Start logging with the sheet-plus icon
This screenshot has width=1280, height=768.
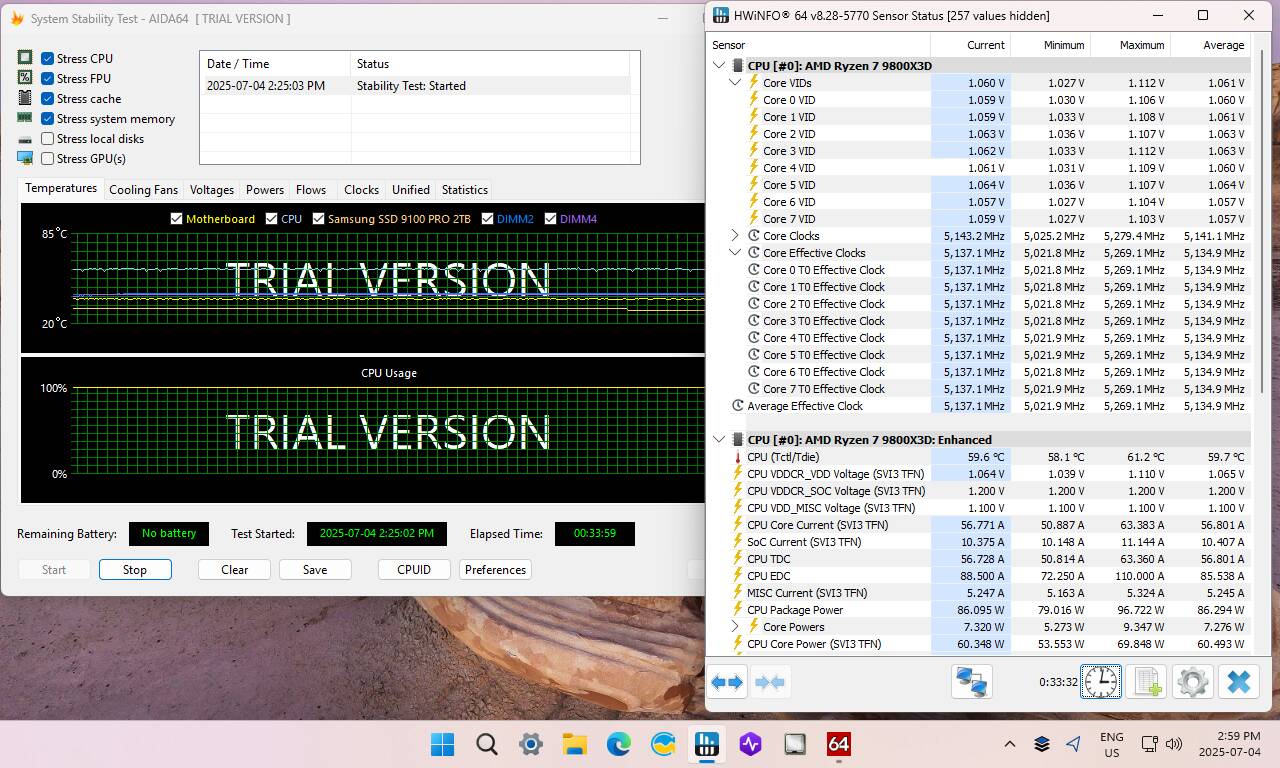[x=1146, y=683]
